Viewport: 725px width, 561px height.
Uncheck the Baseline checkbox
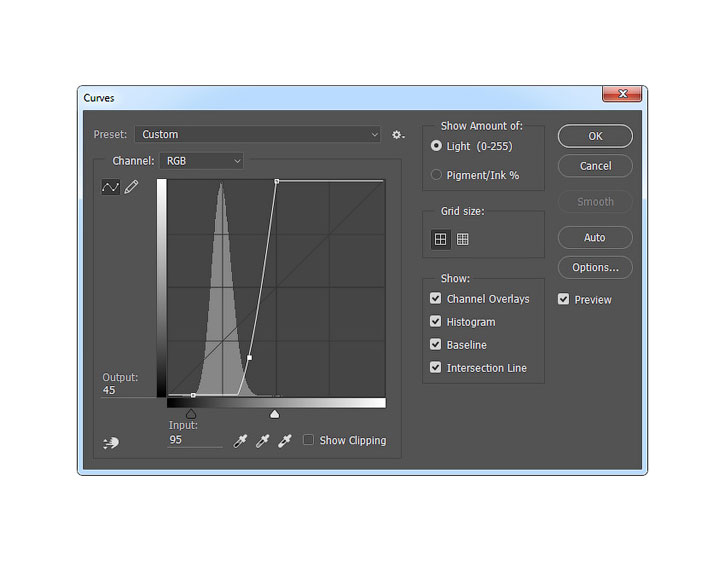point(436,345)
